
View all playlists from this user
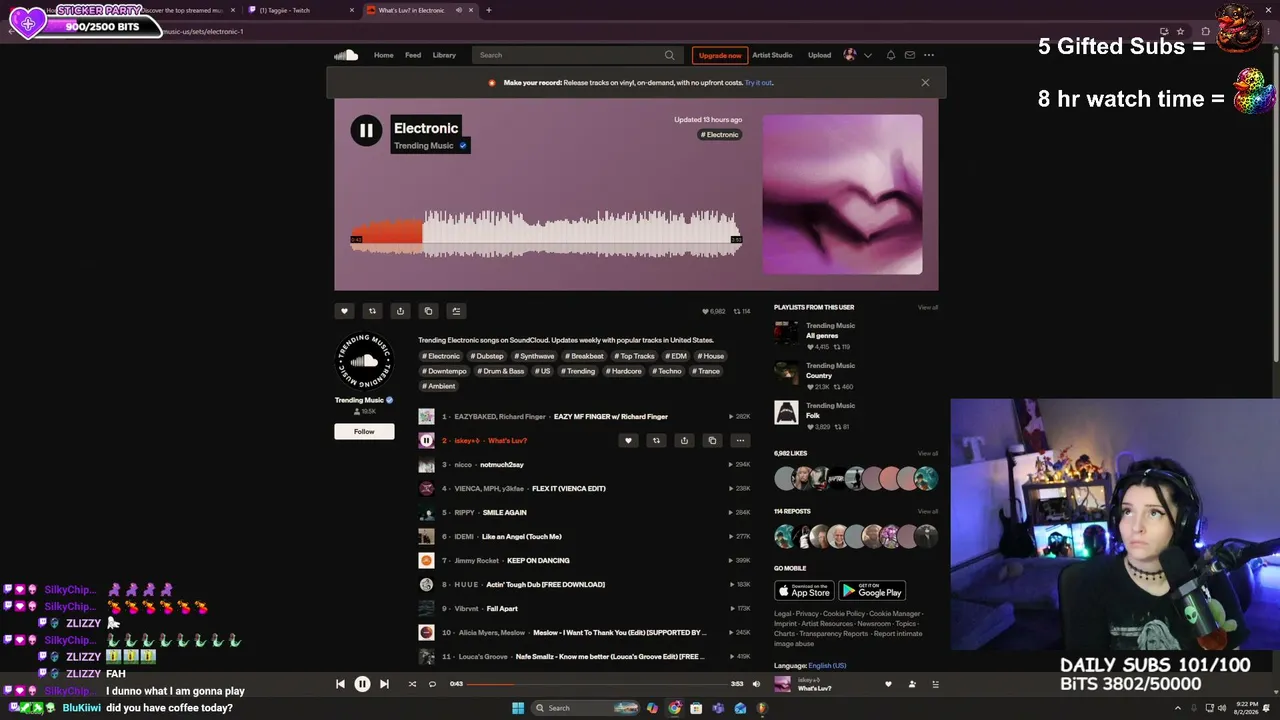pyautogui.click(x=928, y=307)
